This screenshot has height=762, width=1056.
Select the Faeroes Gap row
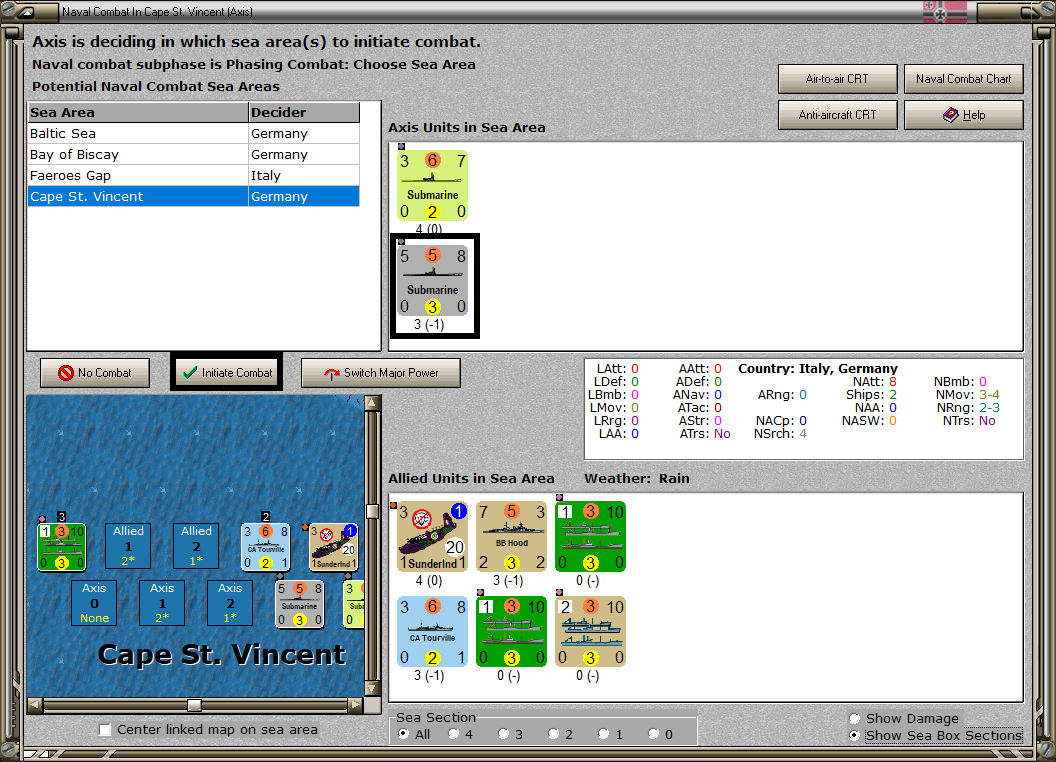coord(193,175)
